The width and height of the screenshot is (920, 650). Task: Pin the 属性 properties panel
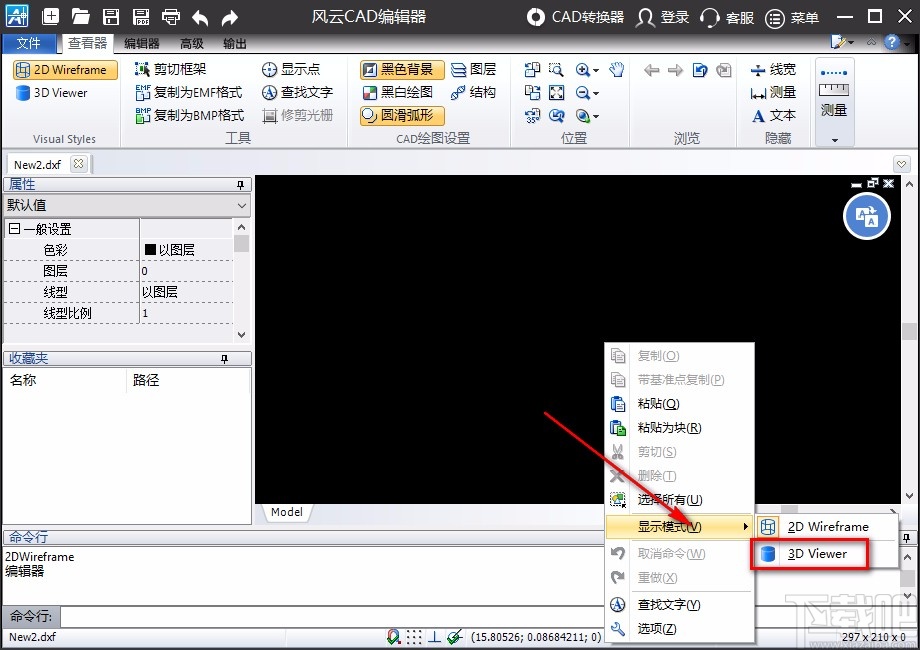[x=240, y=185]
